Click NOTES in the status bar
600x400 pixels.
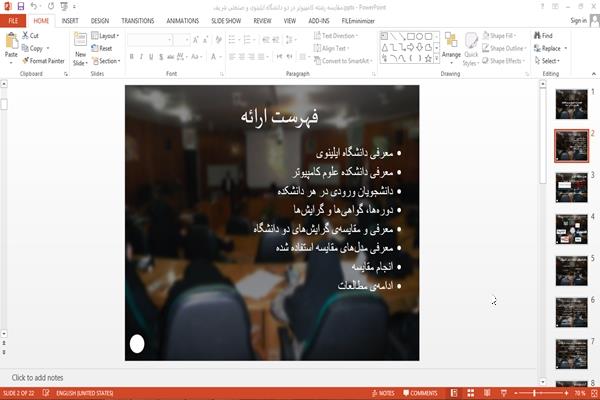(x=383, y=393)
